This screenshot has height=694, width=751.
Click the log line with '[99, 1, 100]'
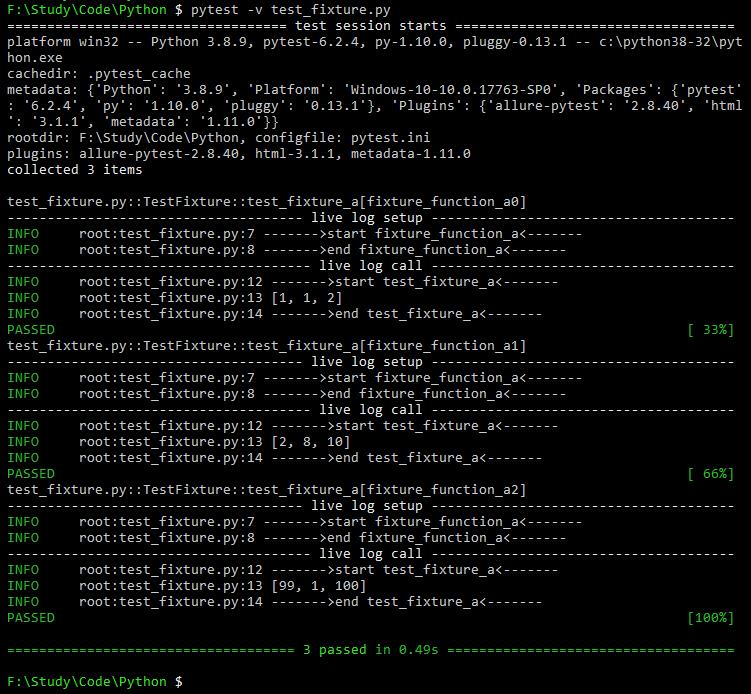[x=187, y=586]
